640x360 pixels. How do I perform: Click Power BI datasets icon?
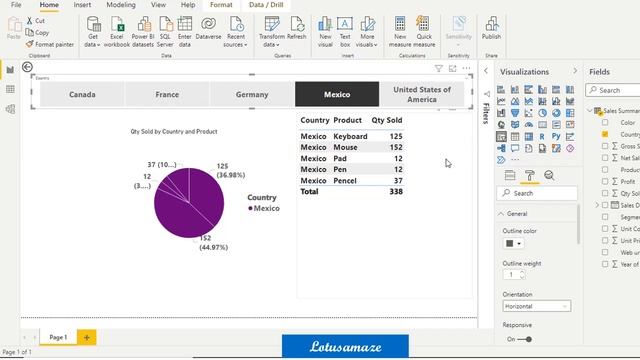143,24
